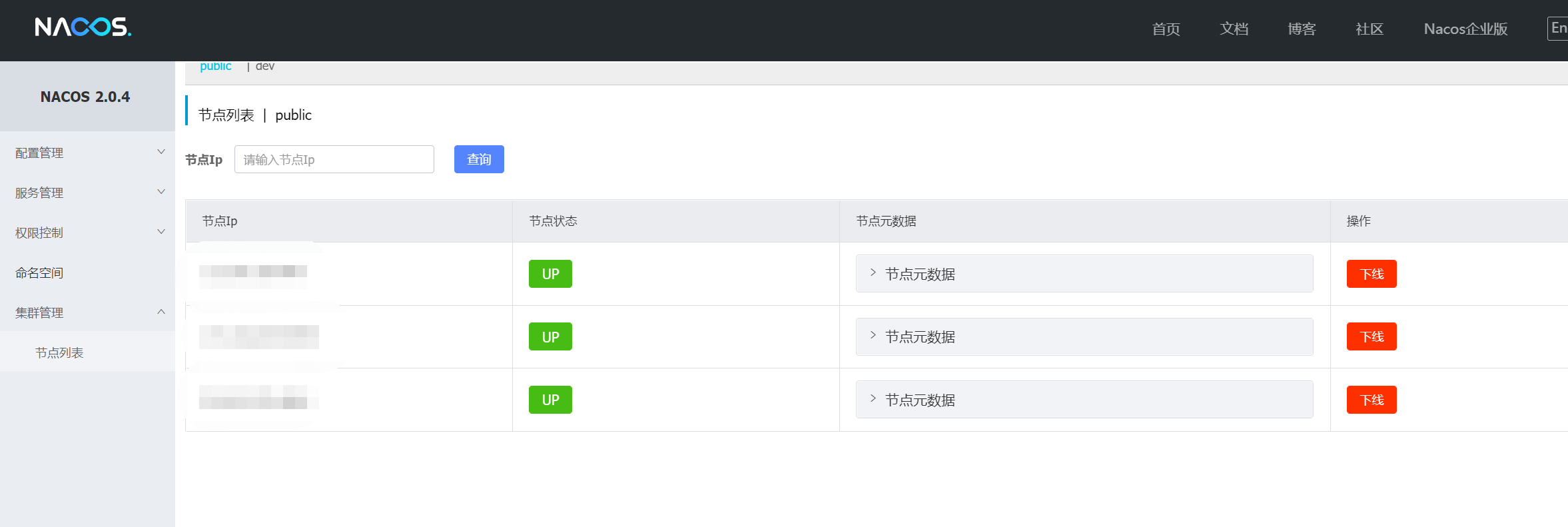Expand the 权限控制 sidebar menu
This screenshot has width=1568, height=527.
click(87, 233)
